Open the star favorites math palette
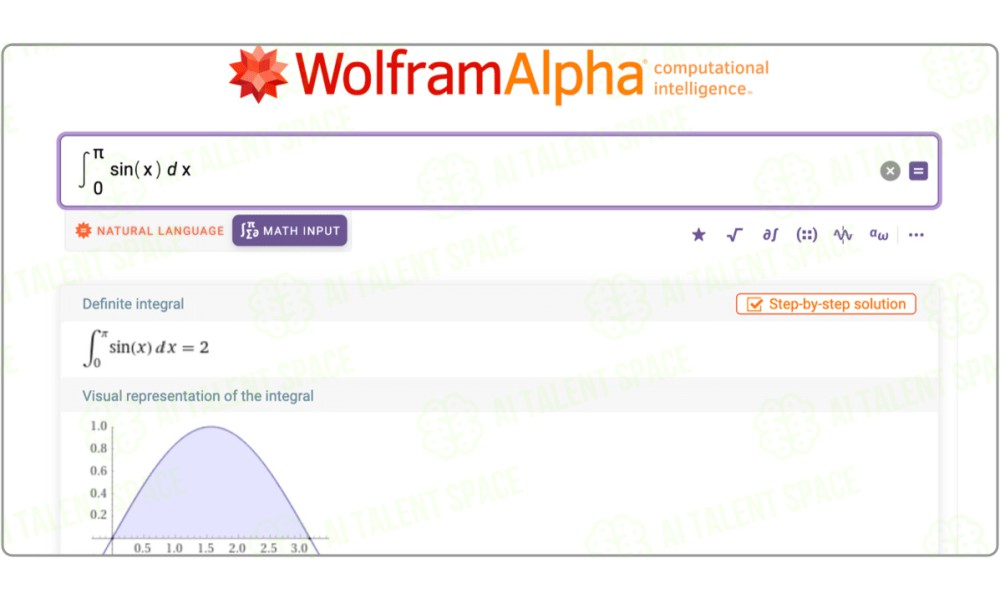Image resolution: width=1000 pixels, height=600 pixels. click(698, 235)
